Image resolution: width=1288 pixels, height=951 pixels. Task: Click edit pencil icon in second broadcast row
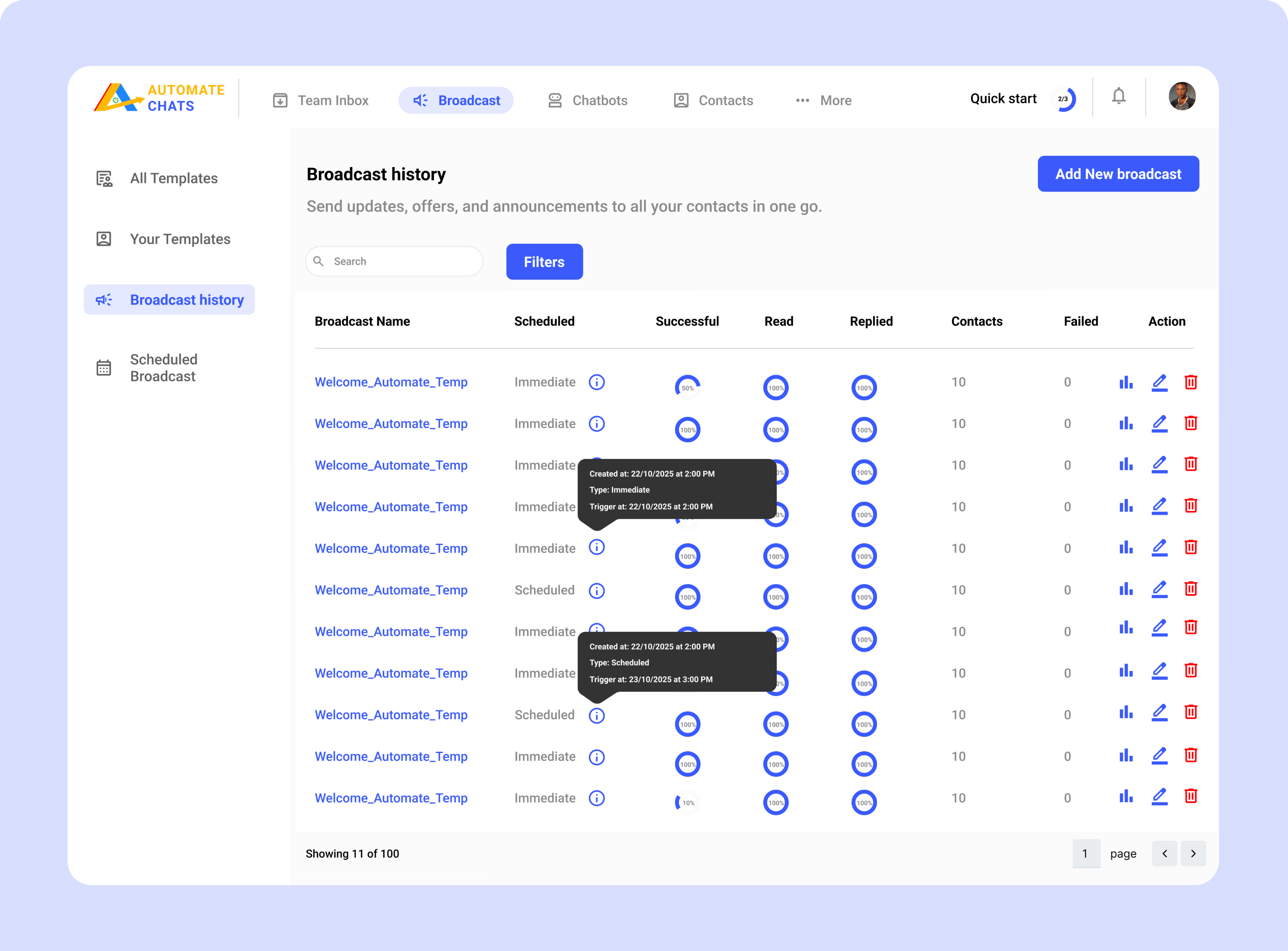[x=1159, y=424]
